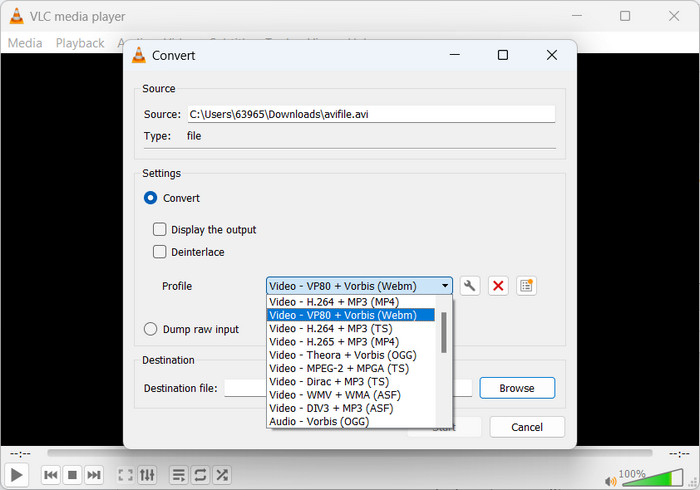Image resolution: width=700 pixels, height=490 pixels.
Task: Skip to previous media in VLC
Action: point(50,475)
